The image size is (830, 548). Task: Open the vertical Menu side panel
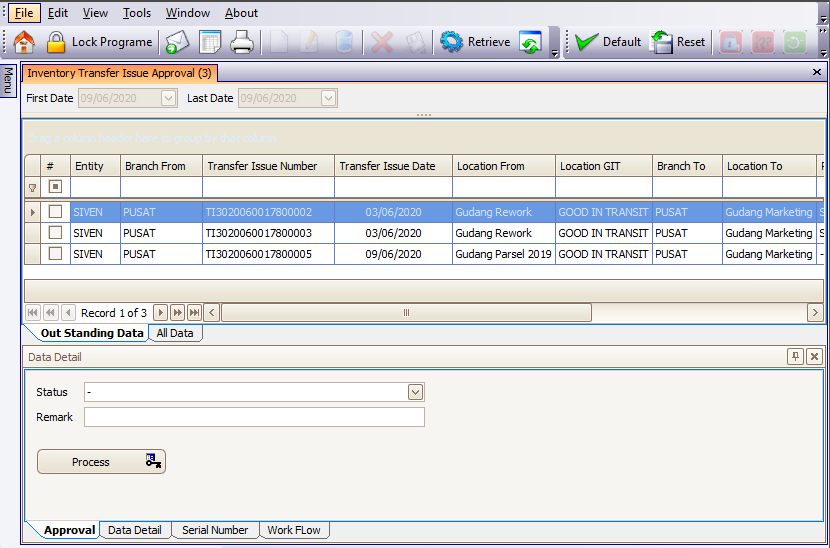(x=8, y=81)
